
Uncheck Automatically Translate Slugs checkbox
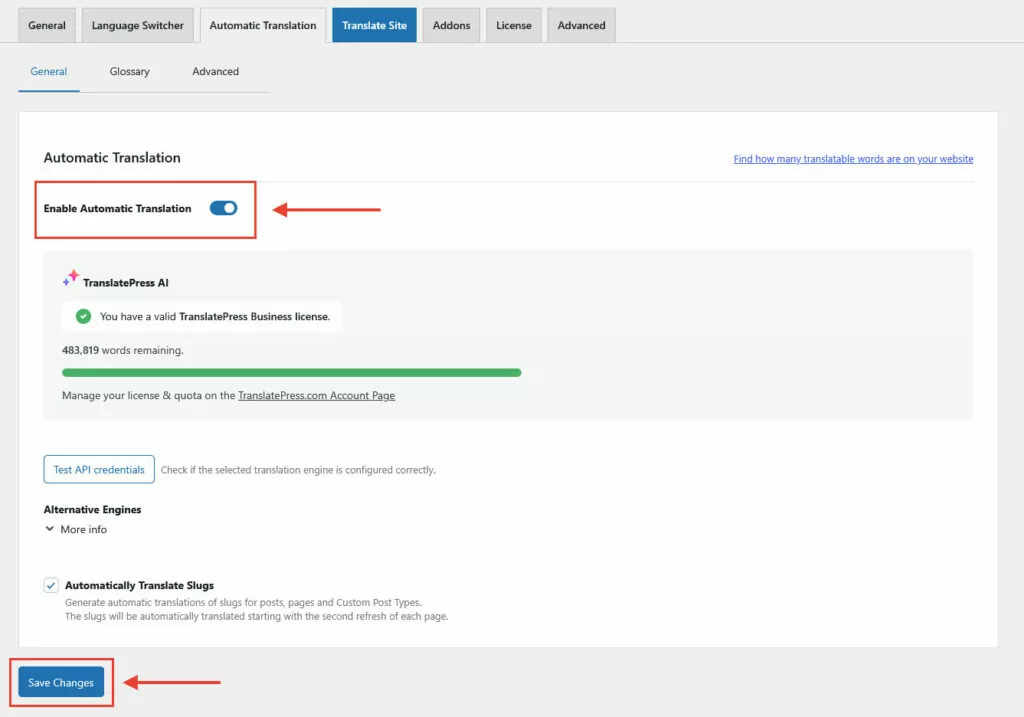pos(51,585)
